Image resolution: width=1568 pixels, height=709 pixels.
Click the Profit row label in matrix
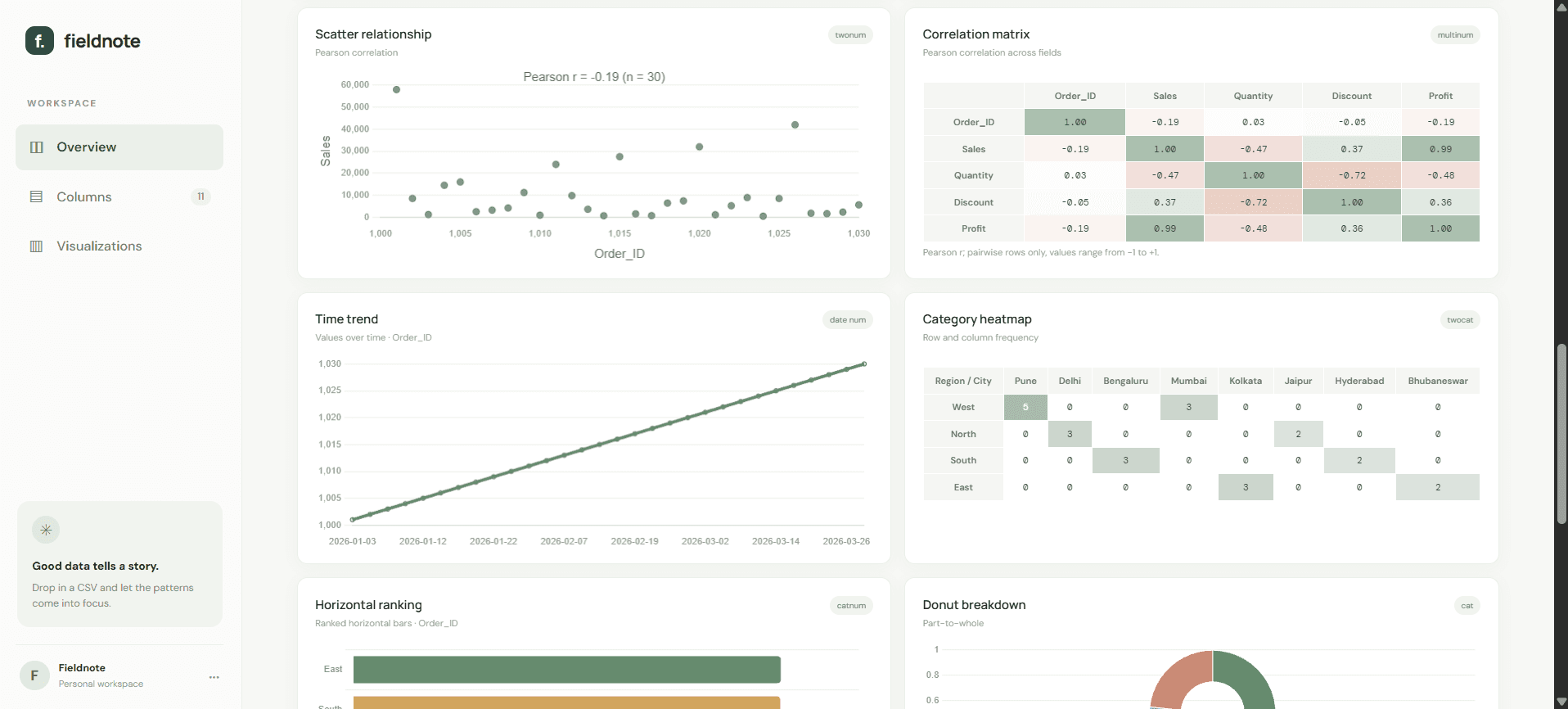click(973, 228)
